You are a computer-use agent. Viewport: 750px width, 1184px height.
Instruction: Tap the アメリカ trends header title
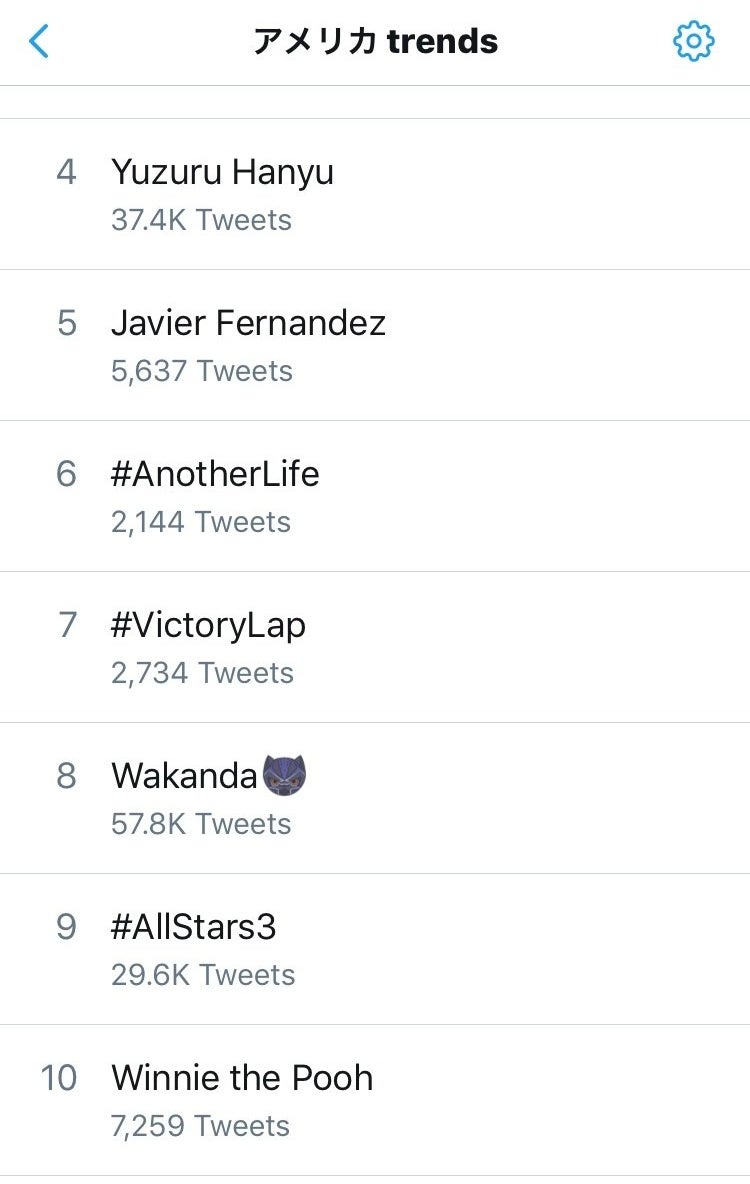(375, 41)
